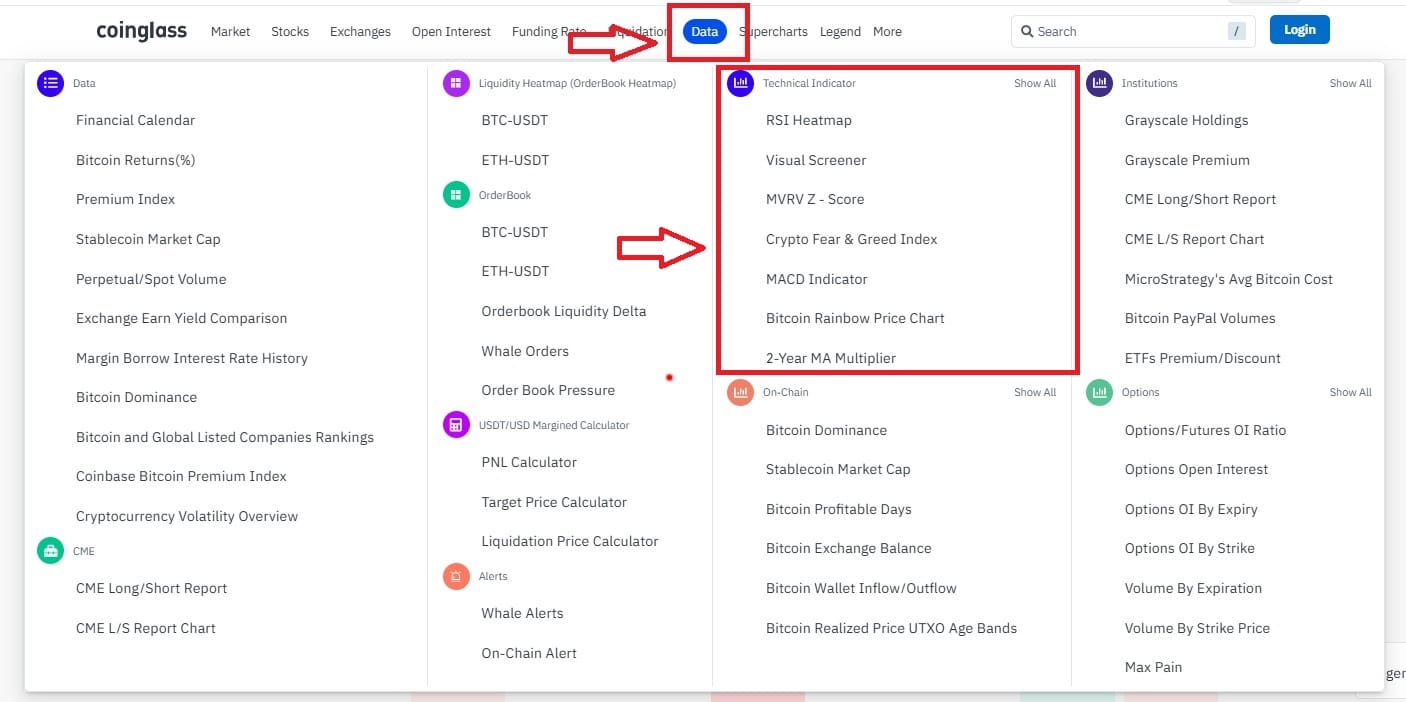Show all On-Chain items

point(1035,392)
